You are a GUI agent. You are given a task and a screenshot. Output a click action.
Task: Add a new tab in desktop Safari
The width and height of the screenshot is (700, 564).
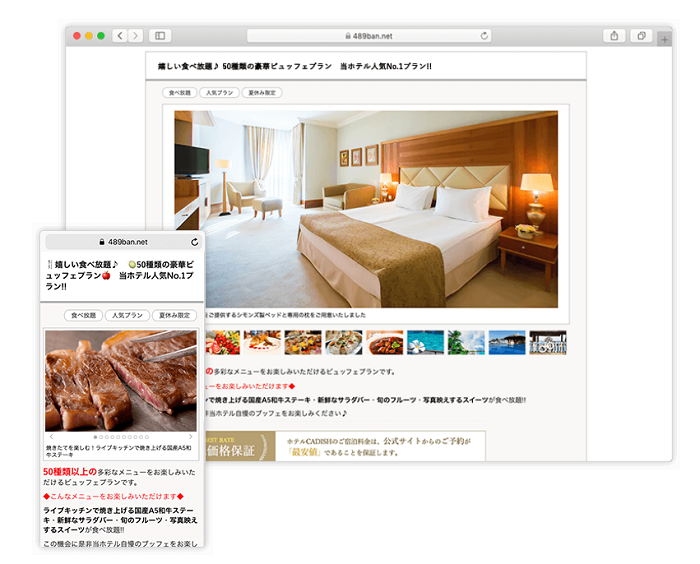point(665,39)
